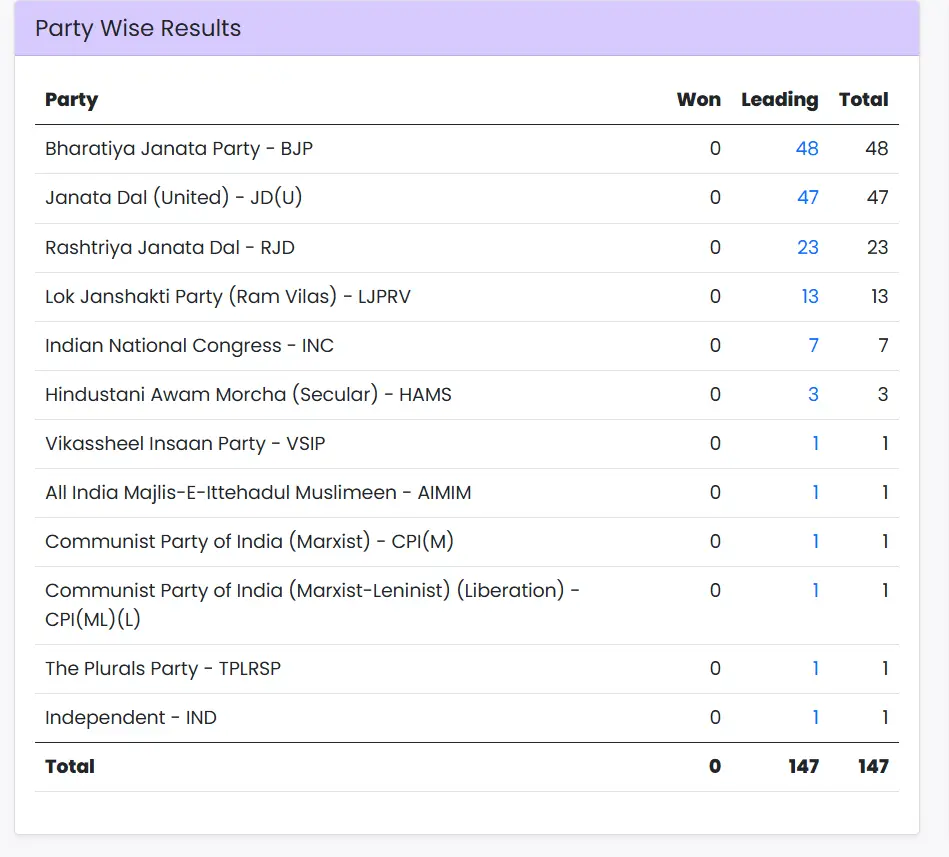The height and width of the screenshot is (857, 949).
Task: Click the Party column header
Action: click(71, 100)
